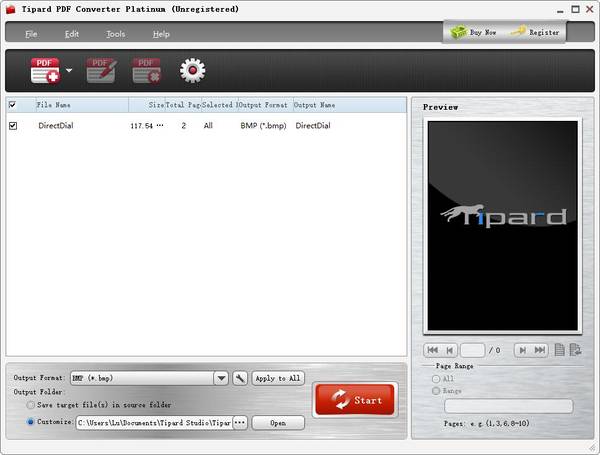Click the File Name column header
600x455 pixels.
[x=82, y=105]
